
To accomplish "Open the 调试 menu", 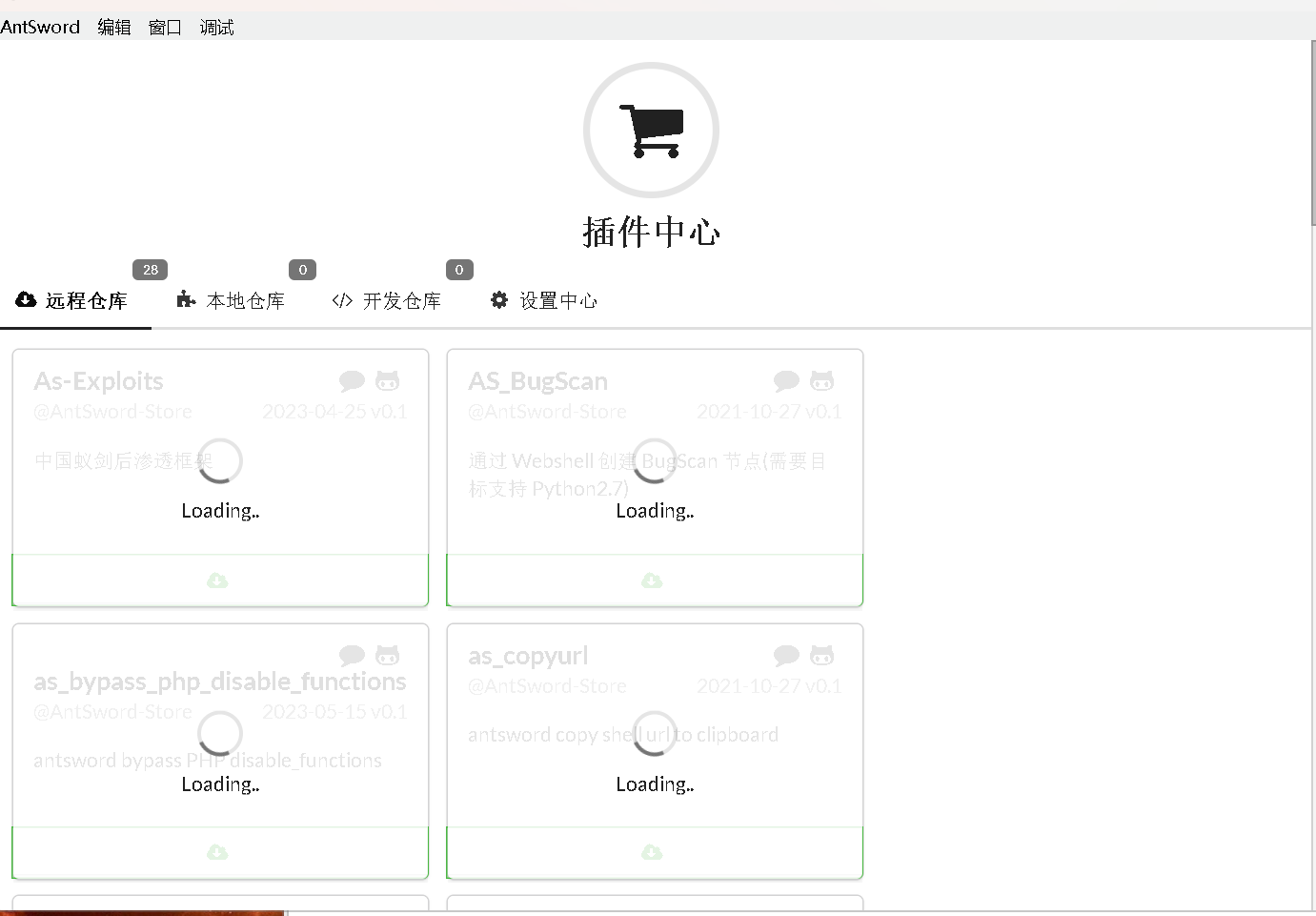I will (x=215, y=27).
